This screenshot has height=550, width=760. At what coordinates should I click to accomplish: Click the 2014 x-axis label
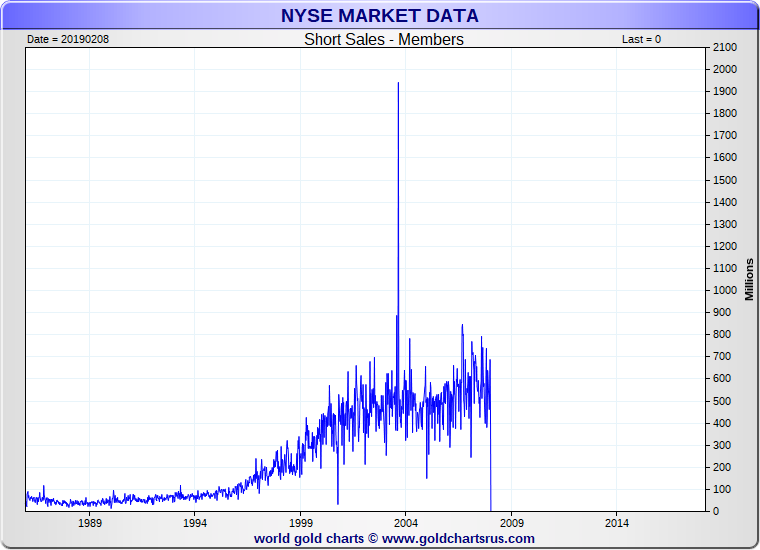point(617,523)
